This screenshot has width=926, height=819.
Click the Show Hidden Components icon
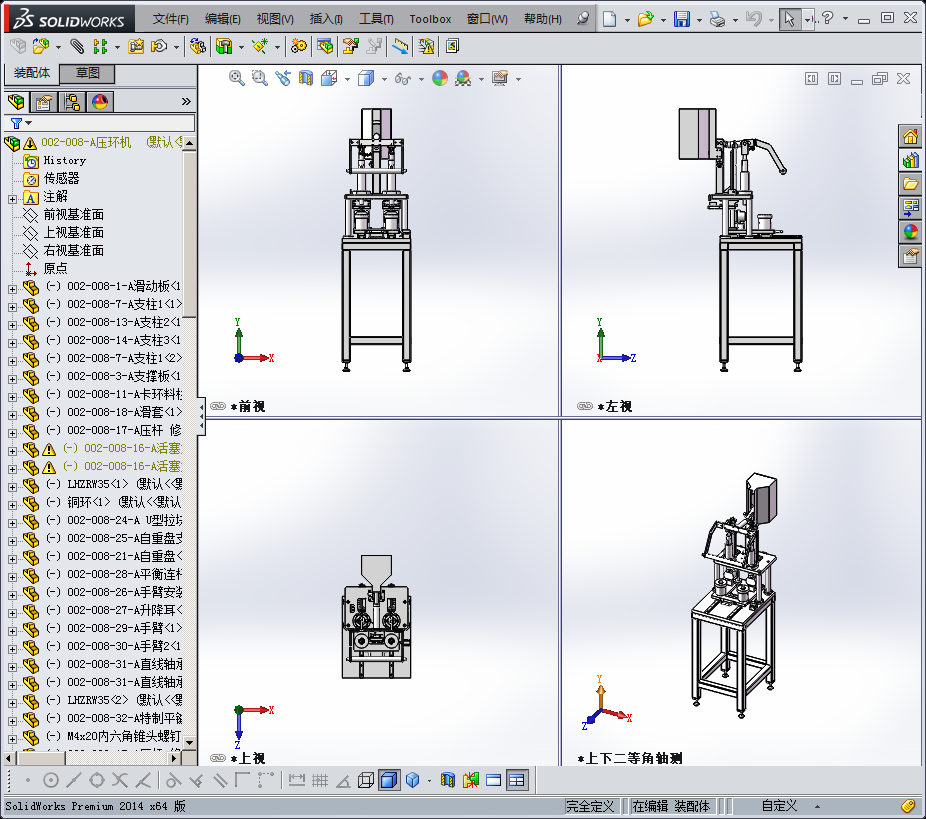(x=197, y=46)
